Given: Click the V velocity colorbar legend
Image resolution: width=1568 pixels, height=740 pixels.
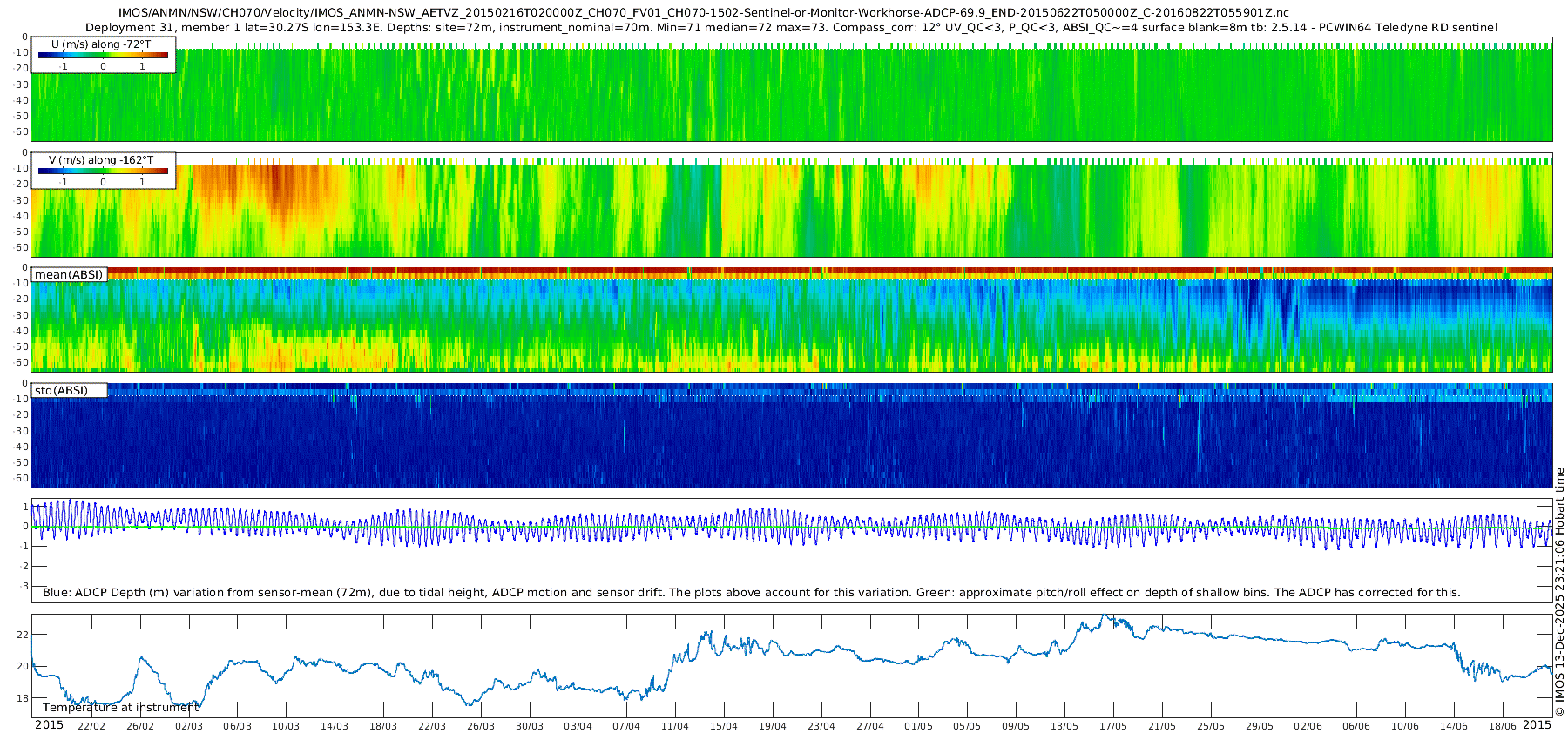Looking at the screenshot, I should pos(103,172).
